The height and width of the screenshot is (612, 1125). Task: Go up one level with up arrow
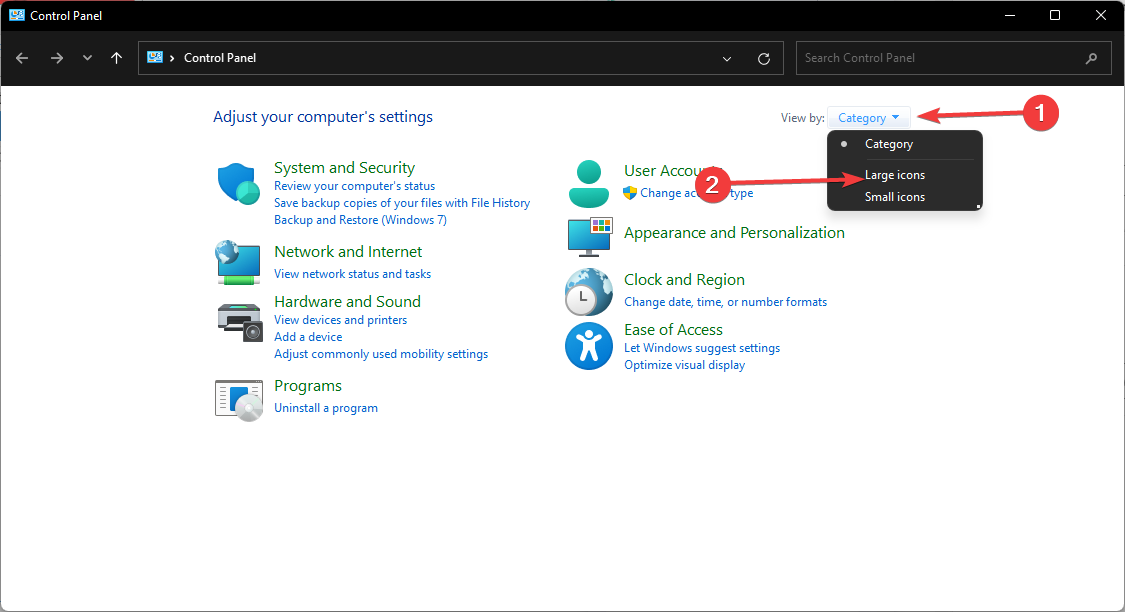[116, 58]
